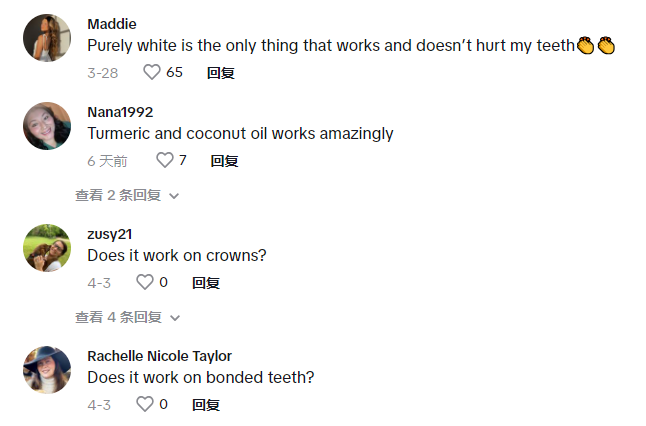Reply to Rachelle's bonded teeth question
The width and height of the screenshot is (646, 426).
point(206,404)
